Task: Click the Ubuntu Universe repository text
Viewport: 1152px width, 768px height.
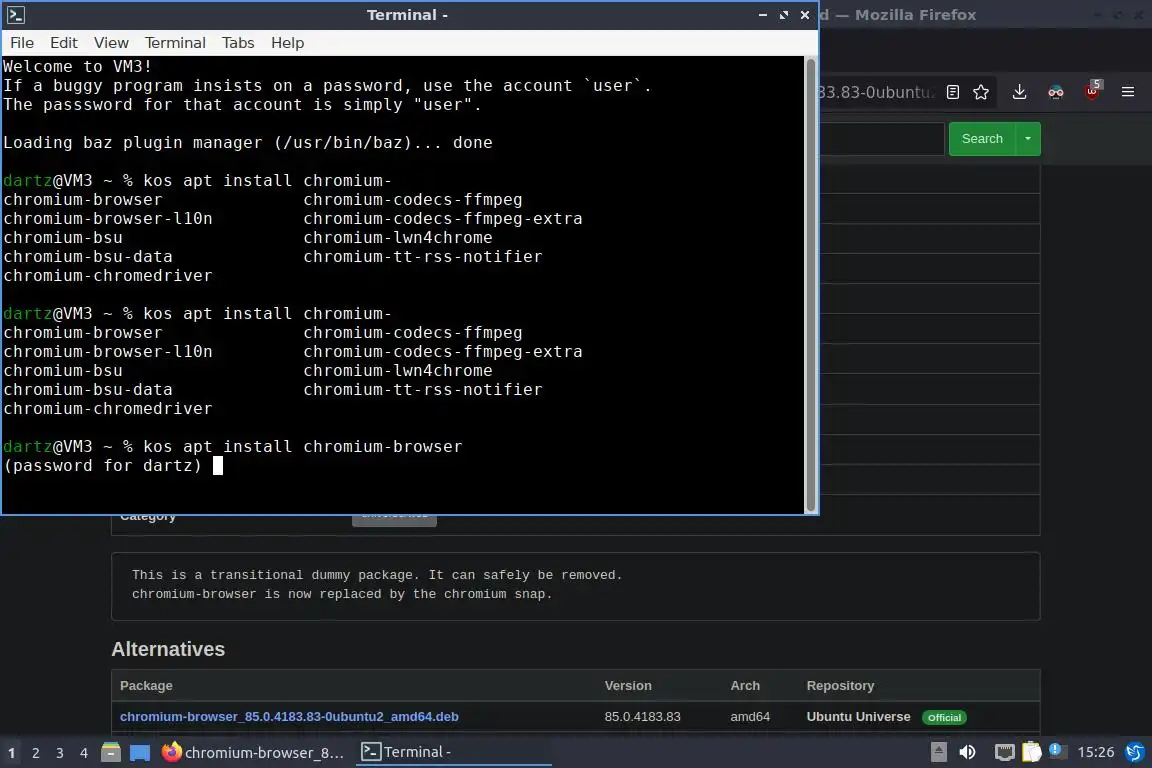Action: [x=858, y=717]
